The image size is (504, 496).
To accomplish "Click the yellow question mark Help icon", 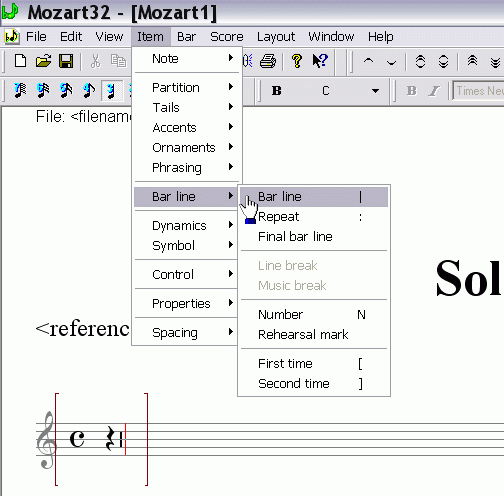I will (297, 61).
